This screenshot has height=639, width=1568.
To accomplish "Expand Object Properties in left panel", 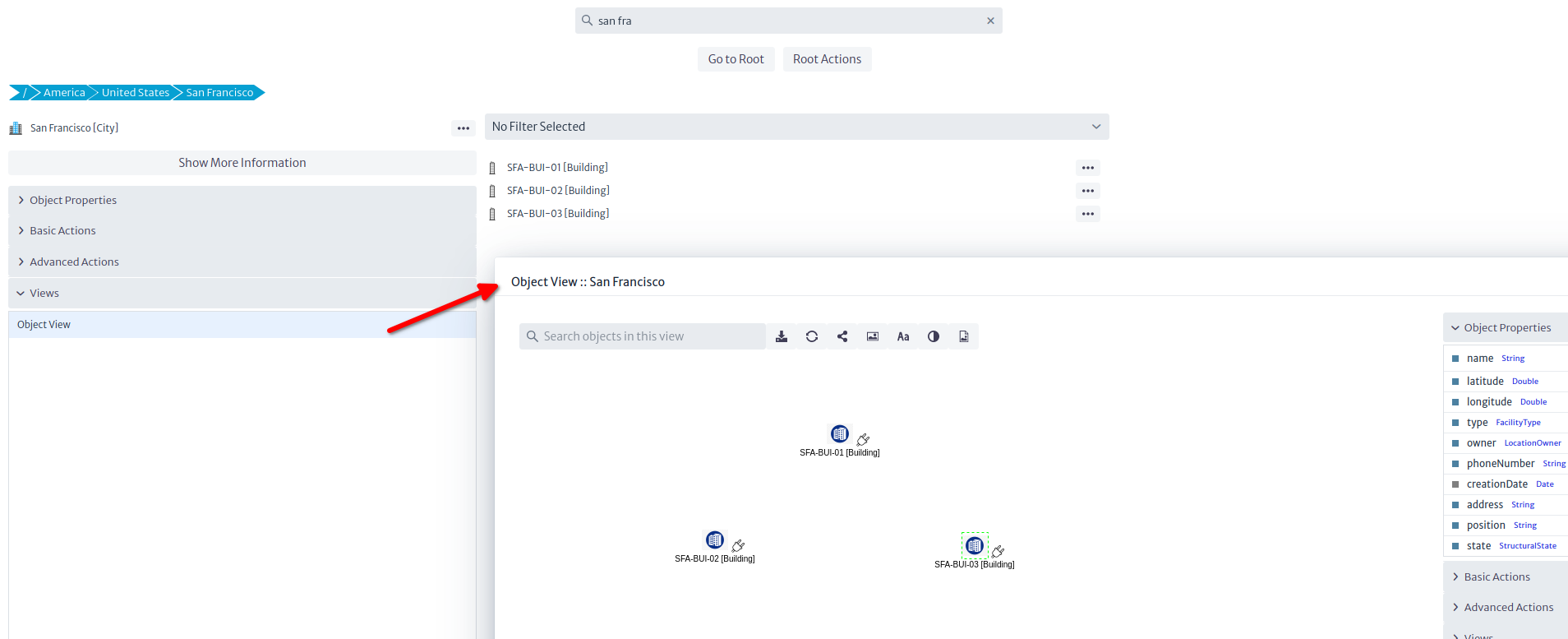I will 73,201.
